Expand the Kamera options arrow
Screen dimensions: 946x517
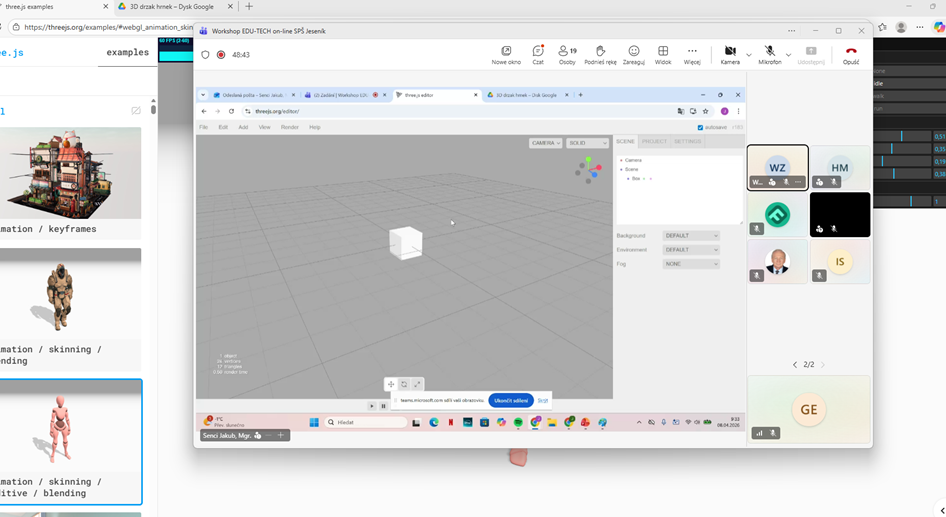click(749, 55)
